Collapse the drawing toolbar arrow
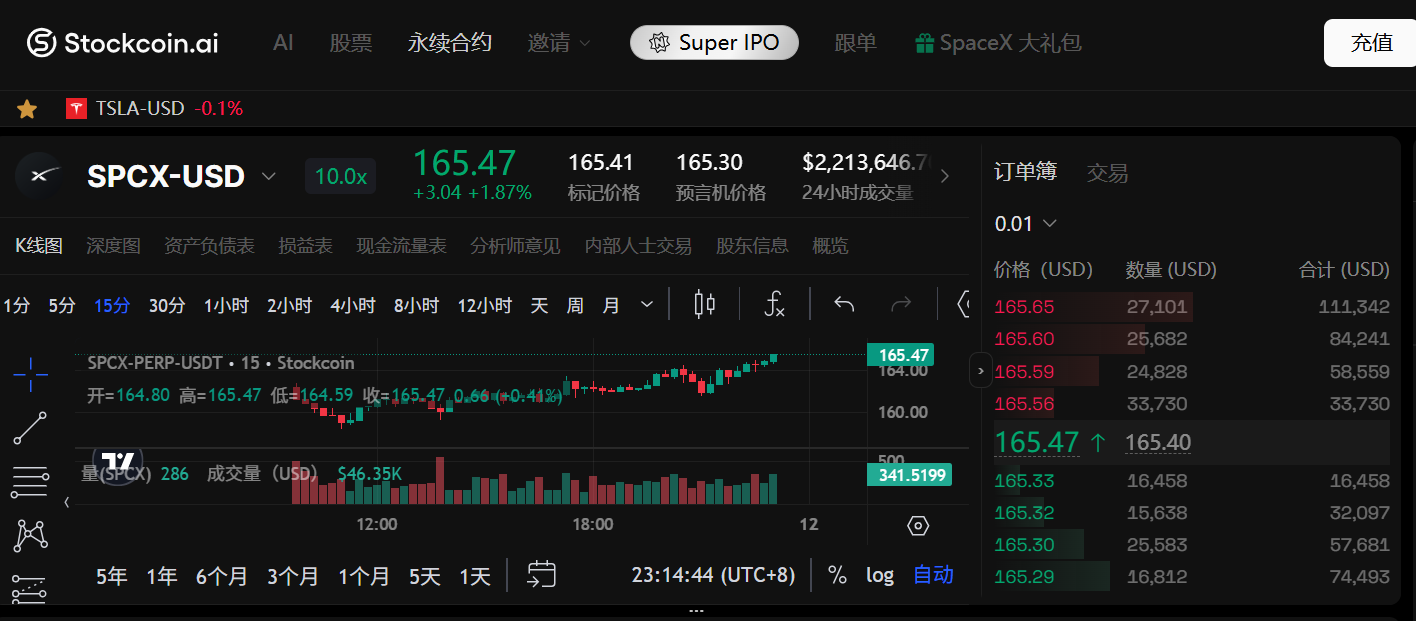This screenshot has width=1416, height=621. point(67,502)
